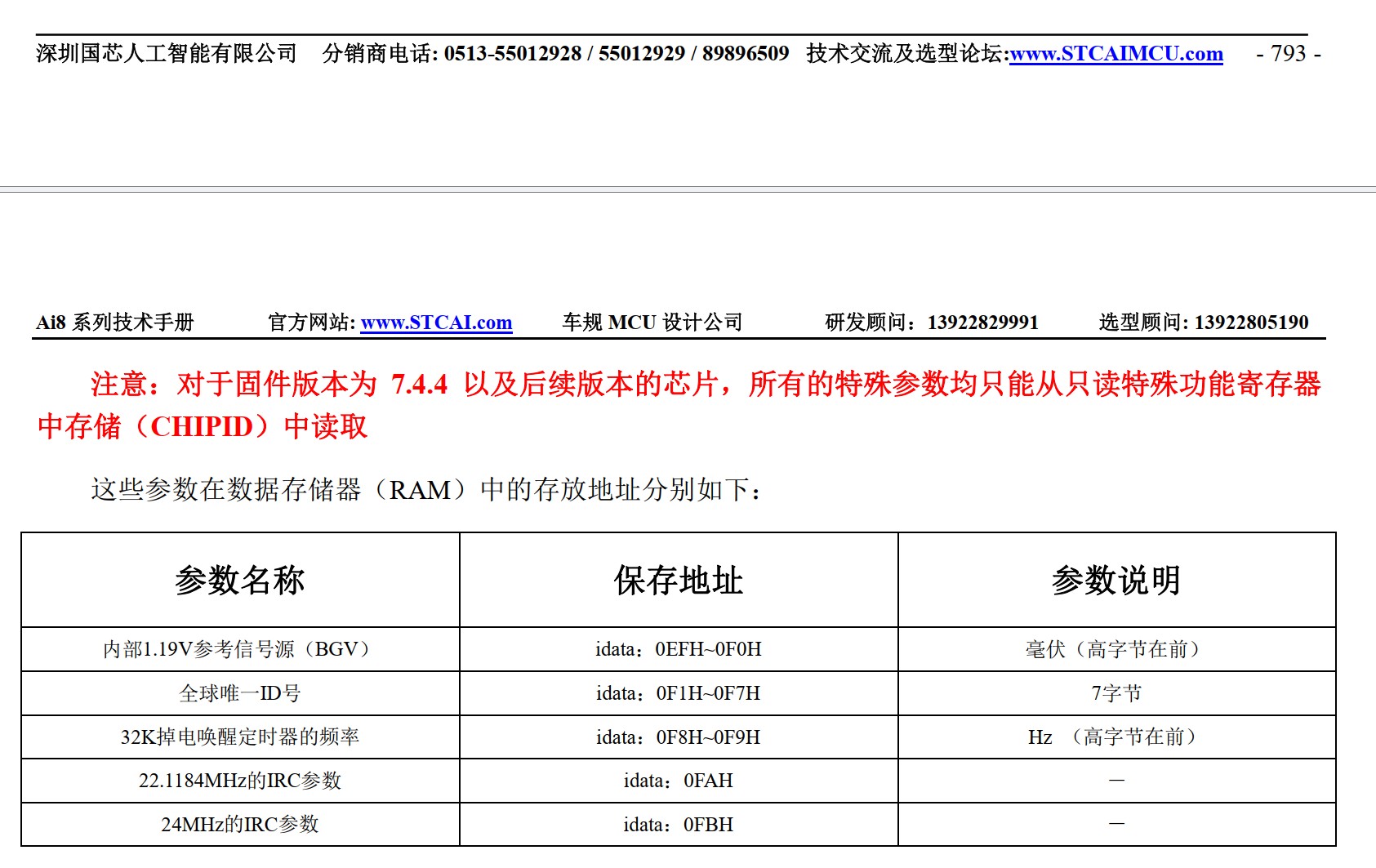Open the www.STCAIMCU.com forum link
This screenshot has width=1376, height=868.
coord(1115,54)
